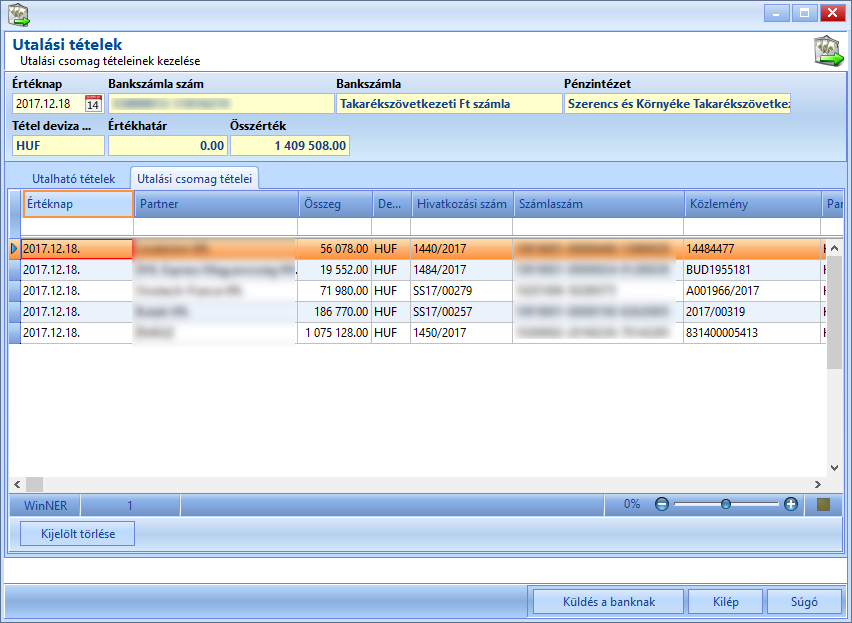Click the grid scroll-down arrow

pos(834,468)
